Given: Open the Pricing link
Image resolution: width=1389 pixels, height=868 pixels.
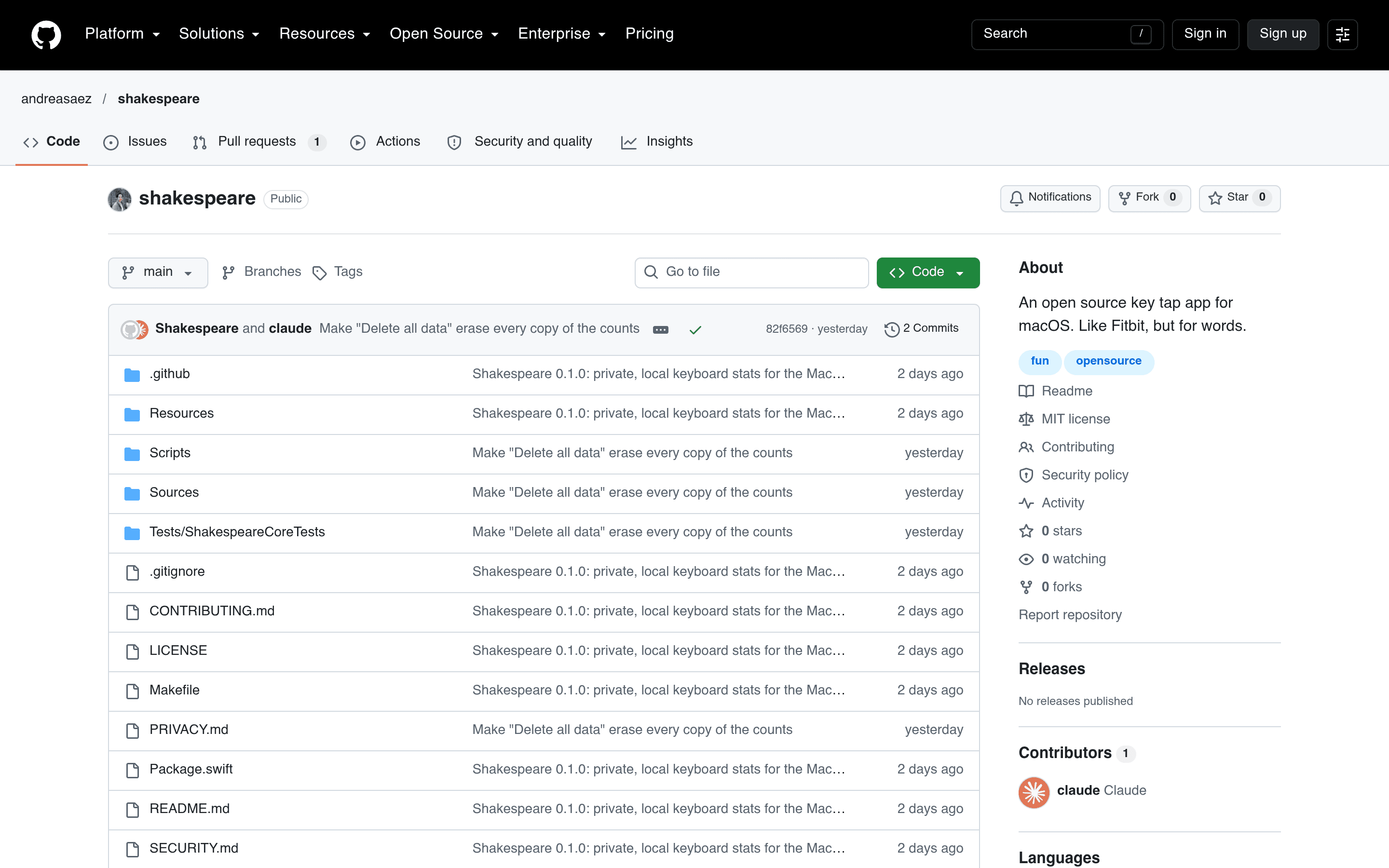Looking at the screenshot, I should 649,34.
